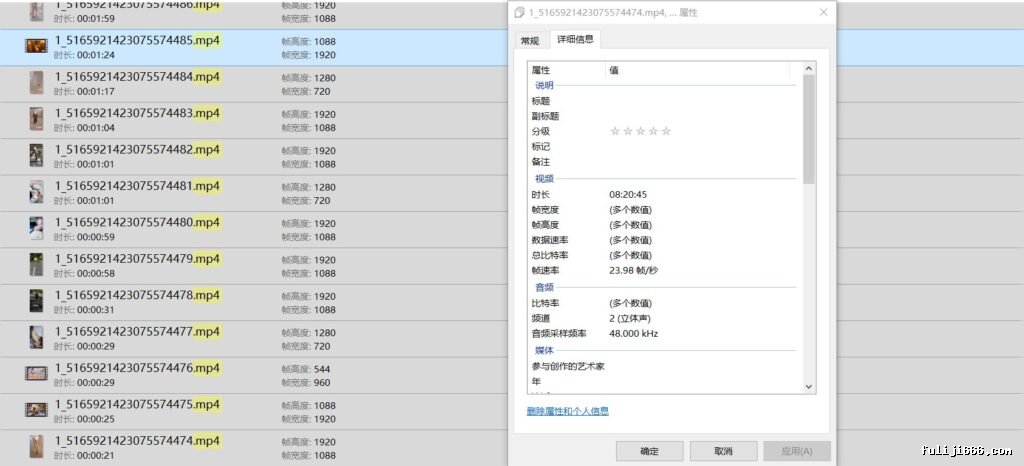Click the file icon in dialog title bar
1024x466 pixels.
pyautogui.click(x=520, y=12)
